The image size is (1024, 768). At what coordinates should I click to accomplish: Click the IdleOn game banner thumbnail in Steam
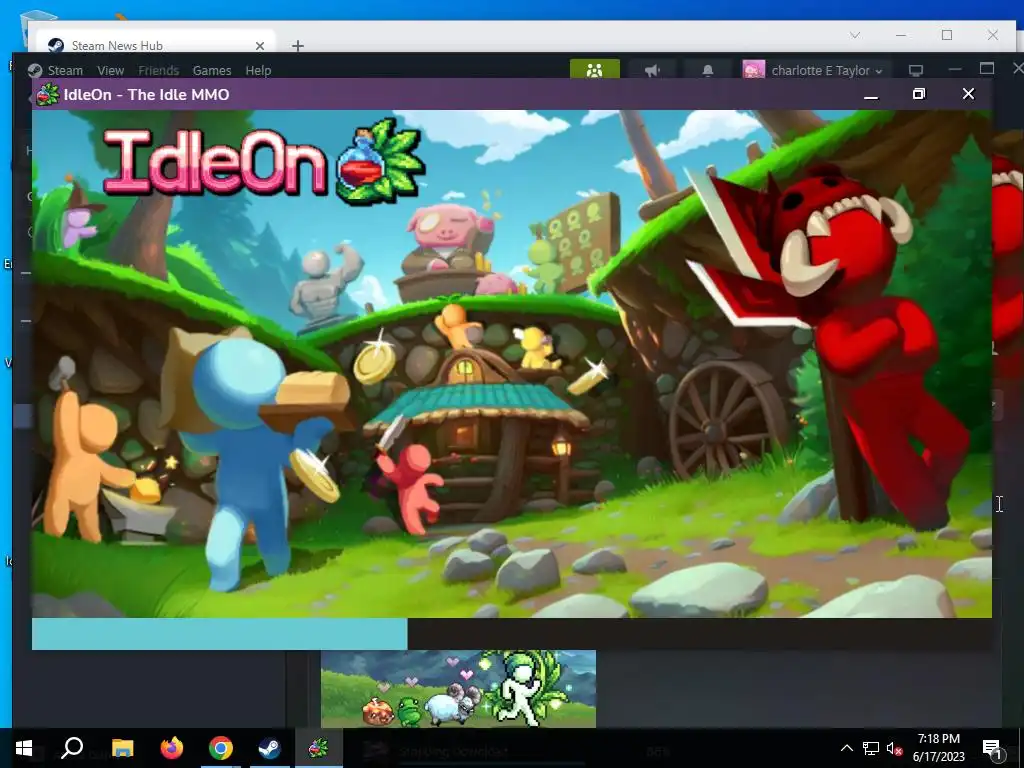point(458,688)
